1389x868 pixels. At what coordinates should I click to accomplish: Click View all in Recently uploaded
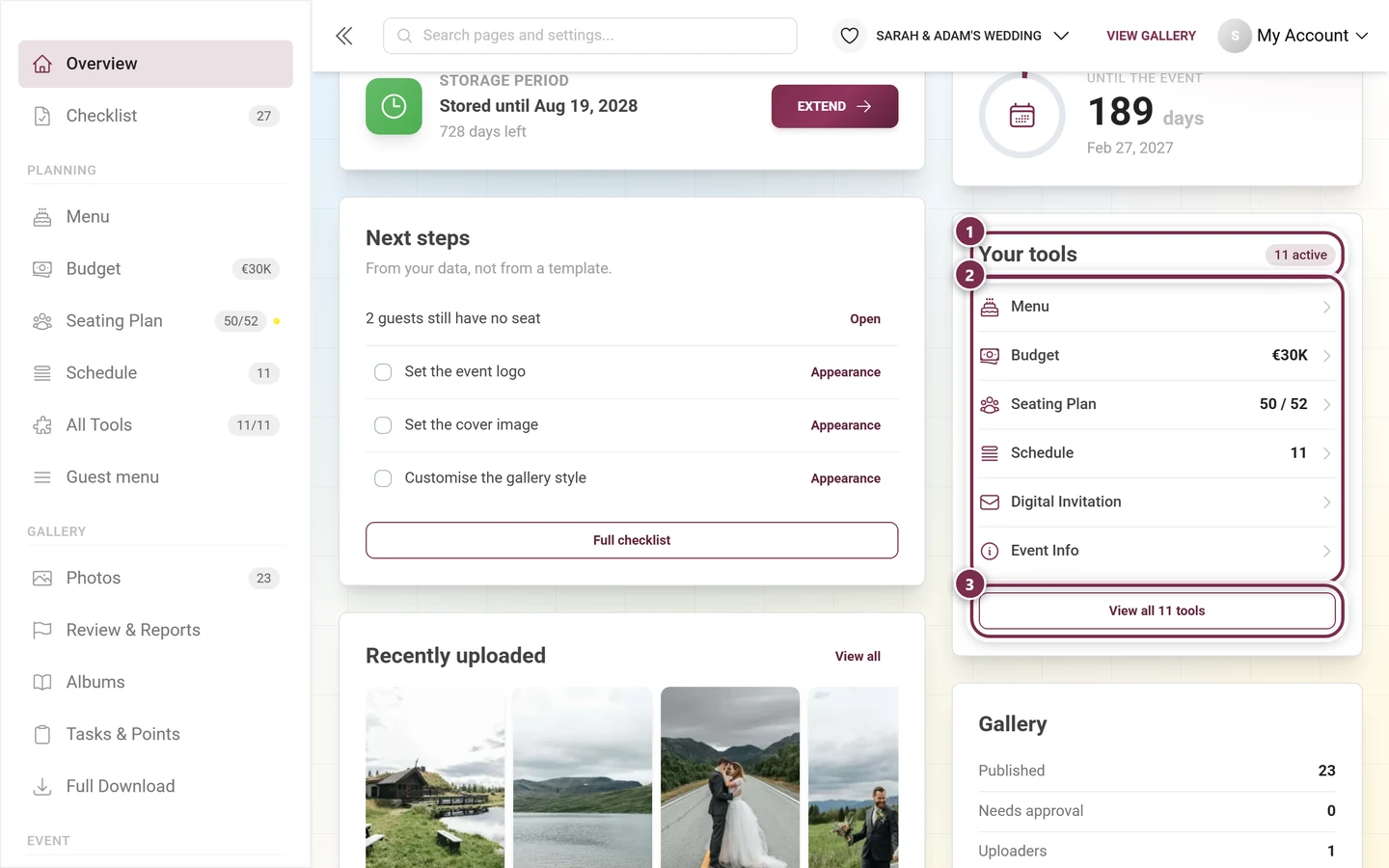pos(858,657)
